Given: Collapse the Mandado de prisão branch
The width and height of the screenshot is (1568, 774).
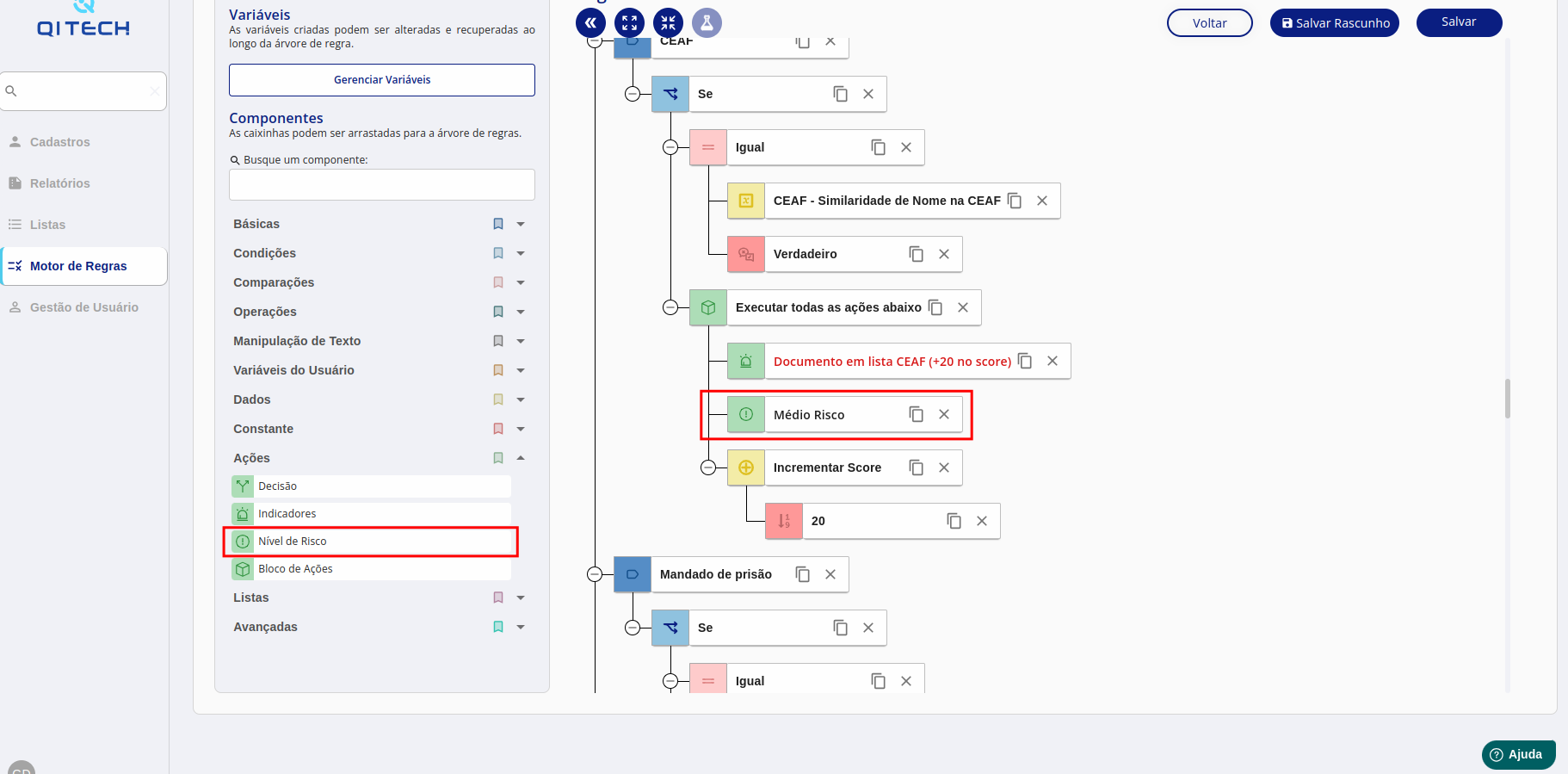Looking at the screenshot, I should [595, 574].
